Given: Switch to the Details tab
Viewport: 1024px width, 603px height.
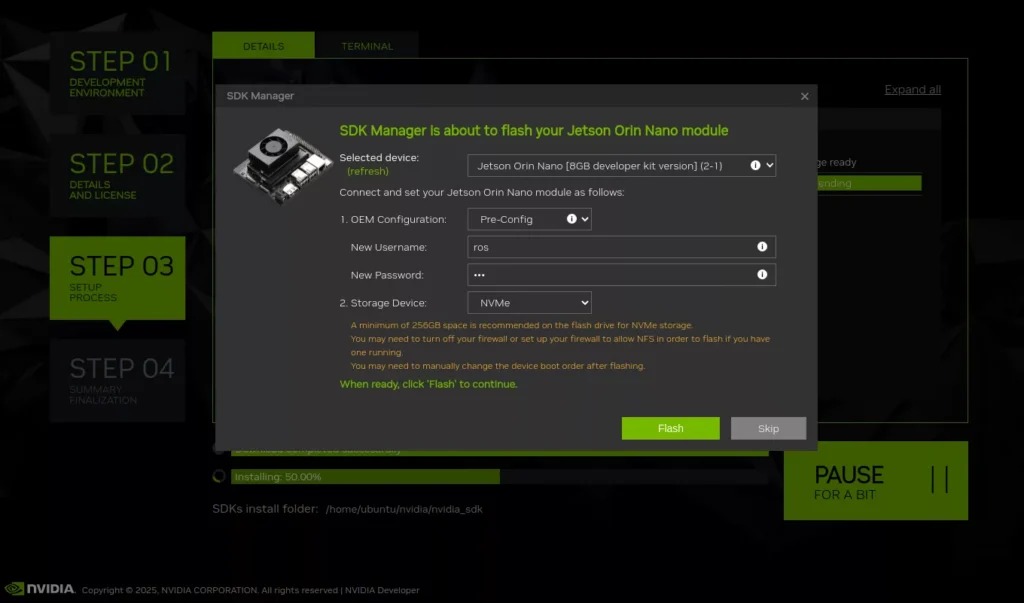Looking at the screenshot, I should pos(263,46).
